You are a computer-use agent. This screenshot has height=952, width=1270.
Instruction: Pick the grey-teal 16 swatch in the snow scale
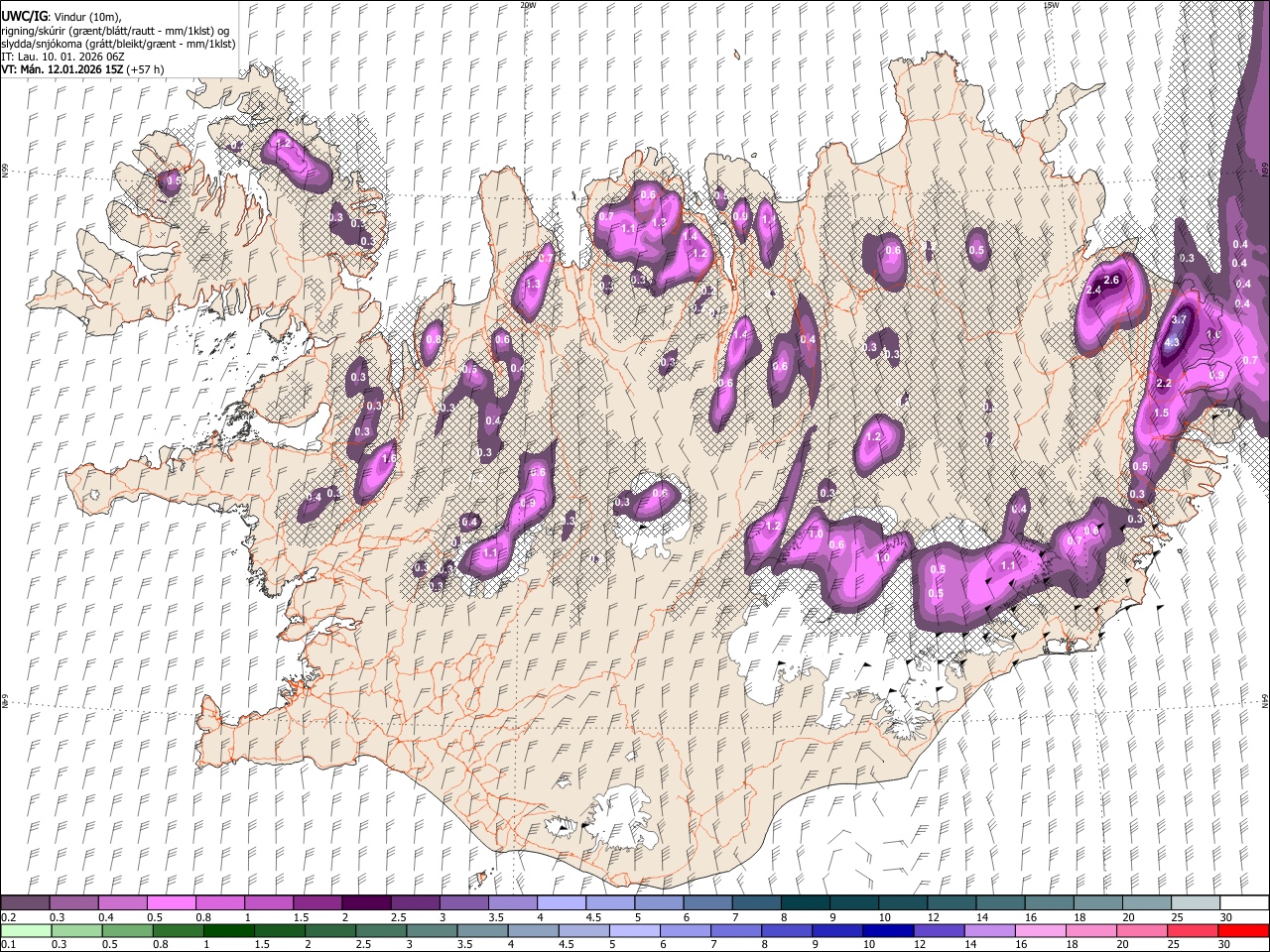pyautogui.click(x=1049, y=903)
